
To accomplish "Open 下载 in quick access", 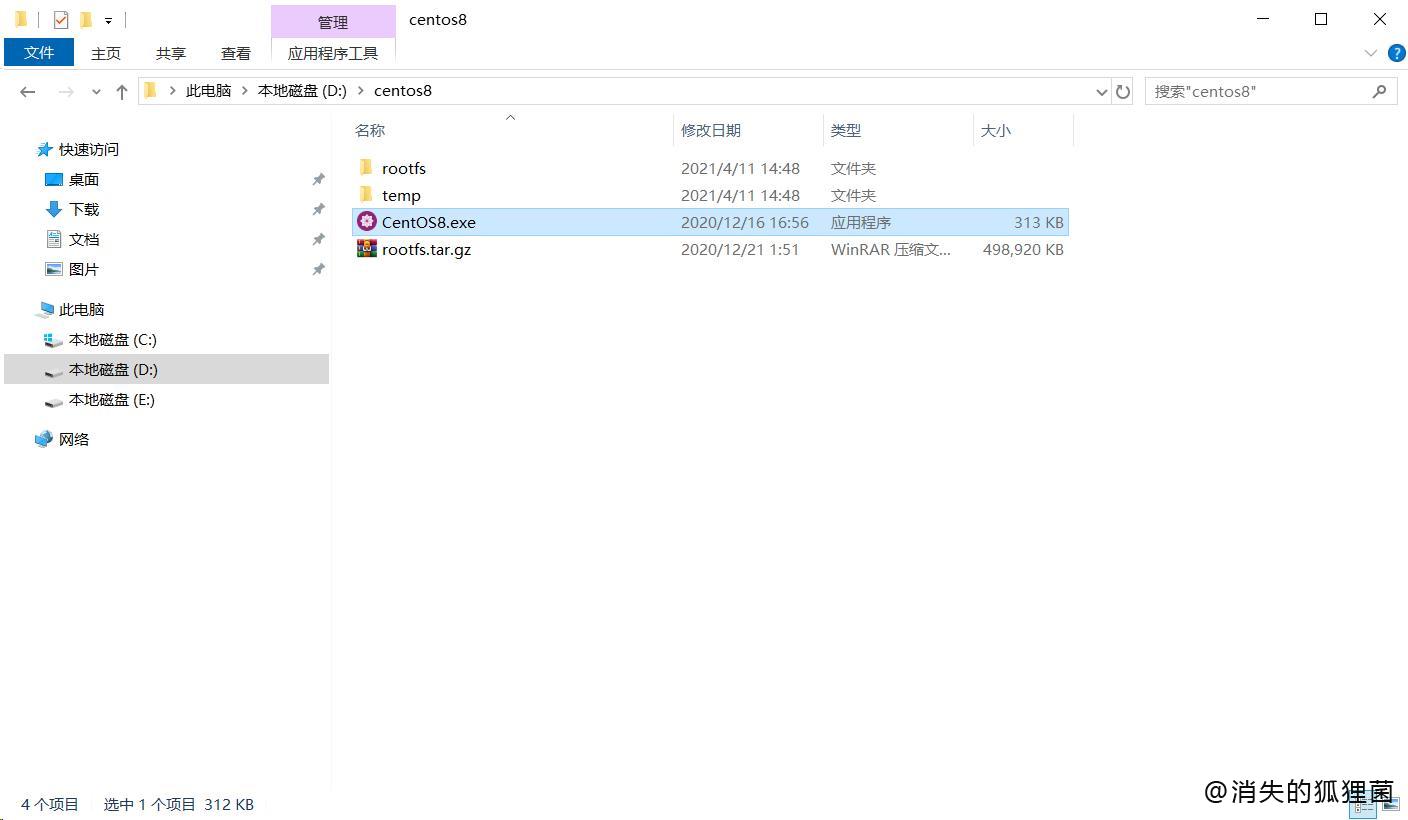I will coord(84,209).
